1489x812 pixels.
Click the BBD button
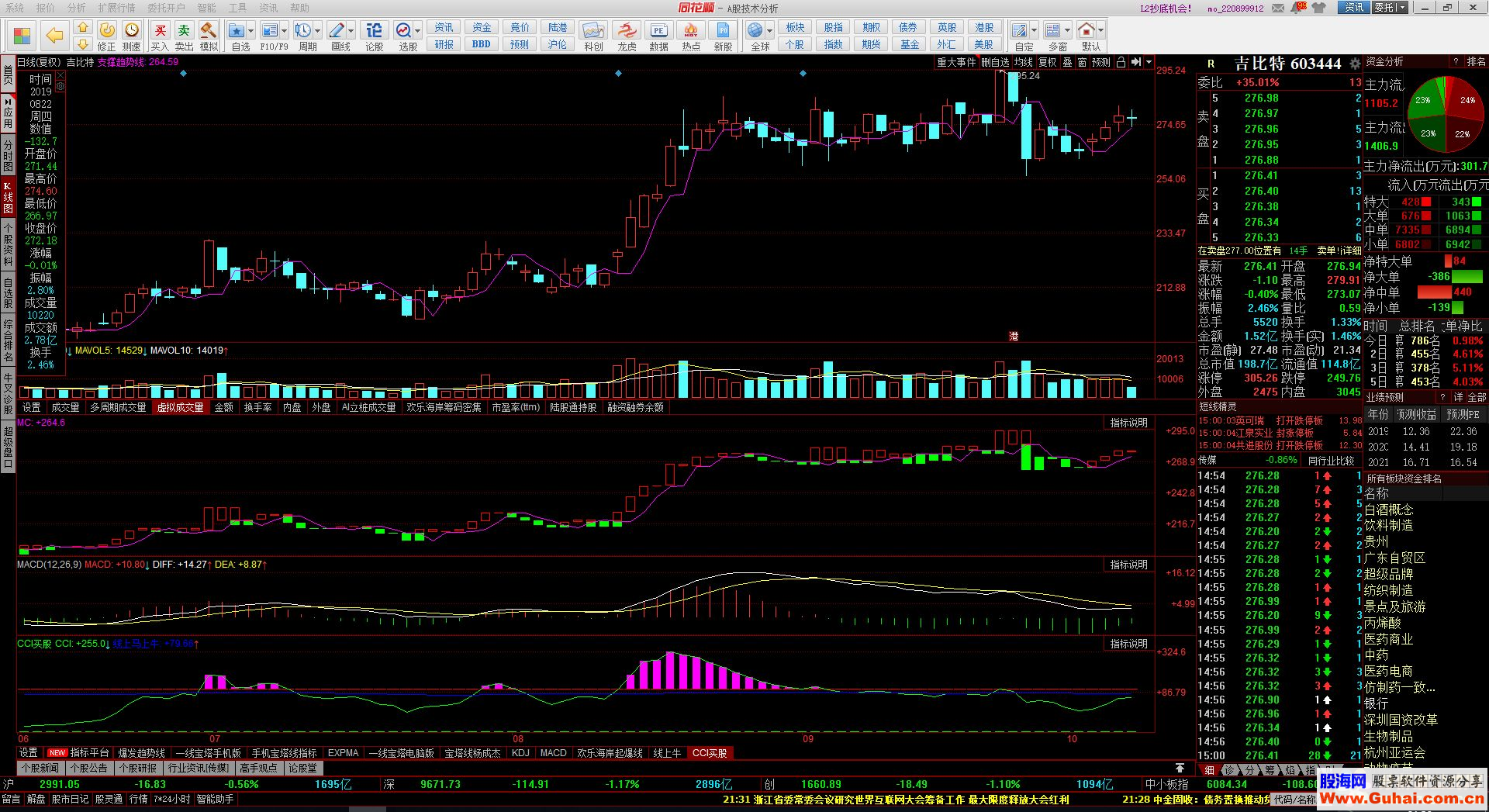click(x=482, y=44)
